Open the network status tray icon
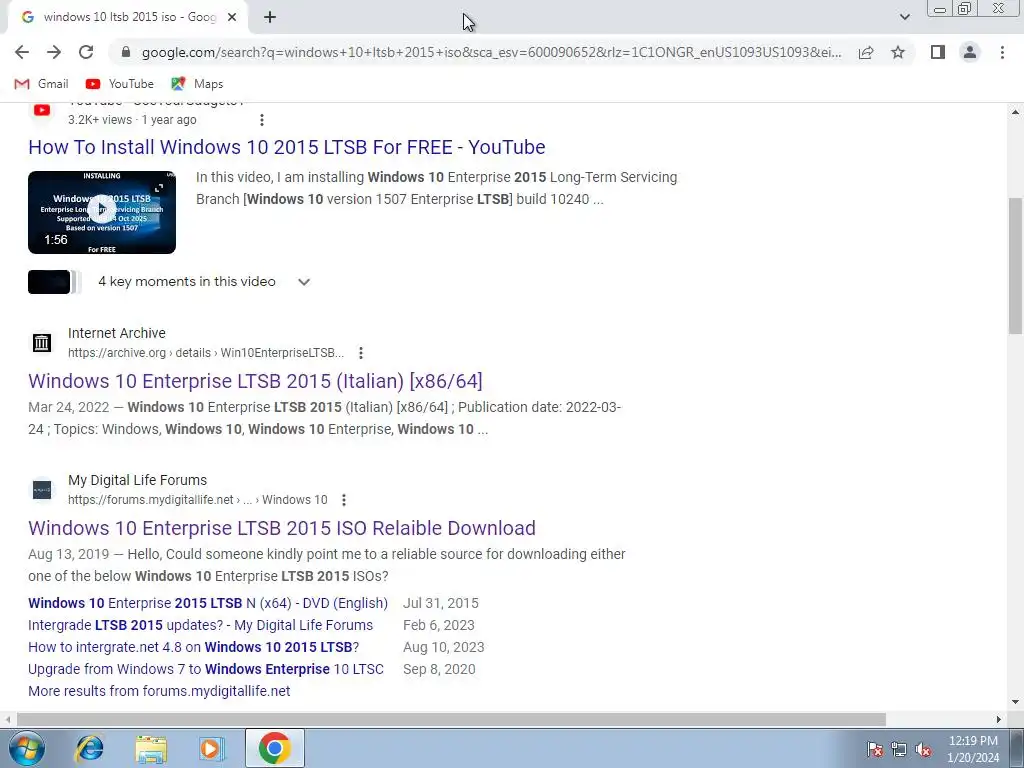 click(x=899, y=750)
